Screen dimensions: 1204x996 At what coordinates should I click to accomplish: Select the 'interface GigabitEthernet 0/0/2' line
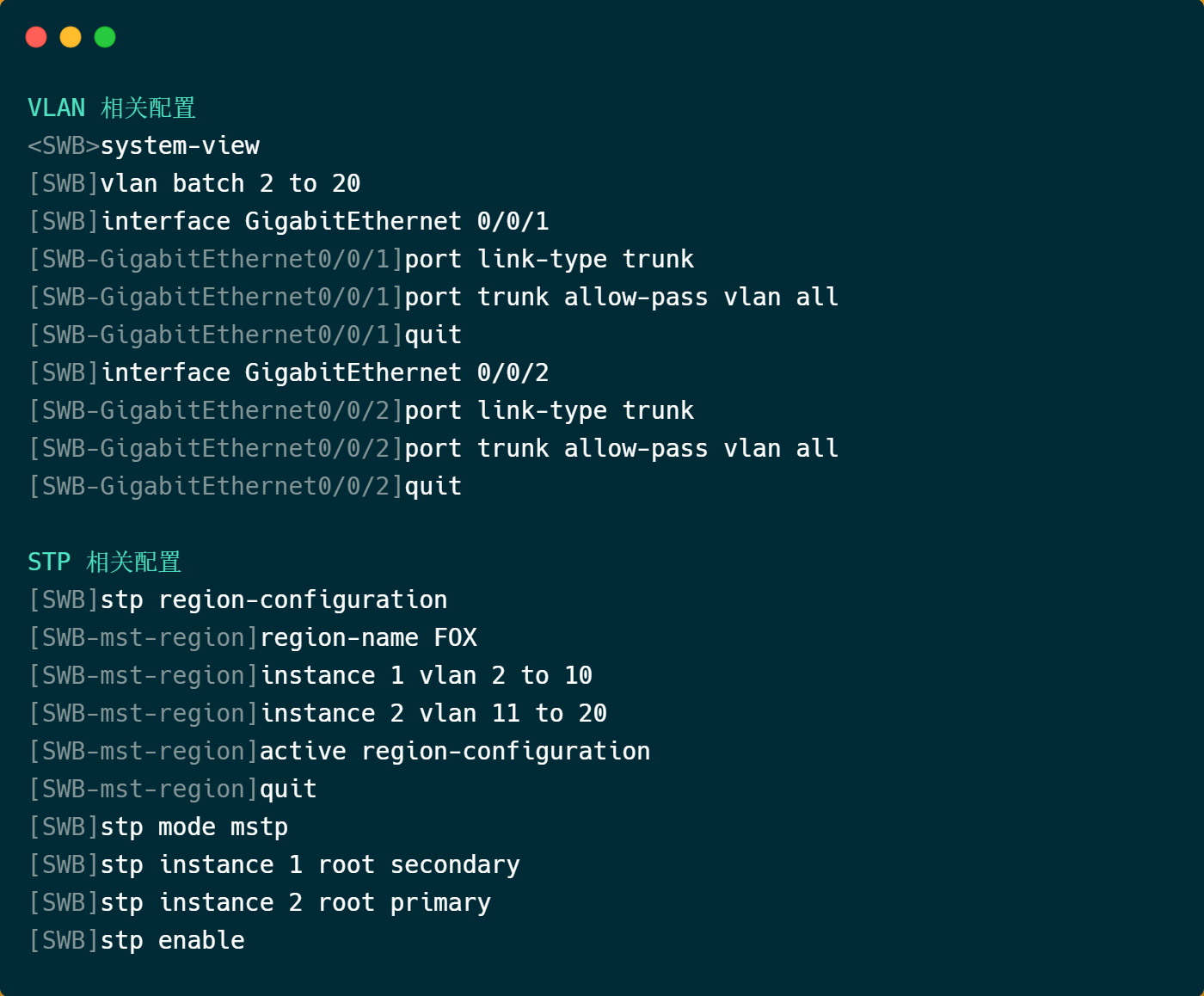tap(288, 372)
